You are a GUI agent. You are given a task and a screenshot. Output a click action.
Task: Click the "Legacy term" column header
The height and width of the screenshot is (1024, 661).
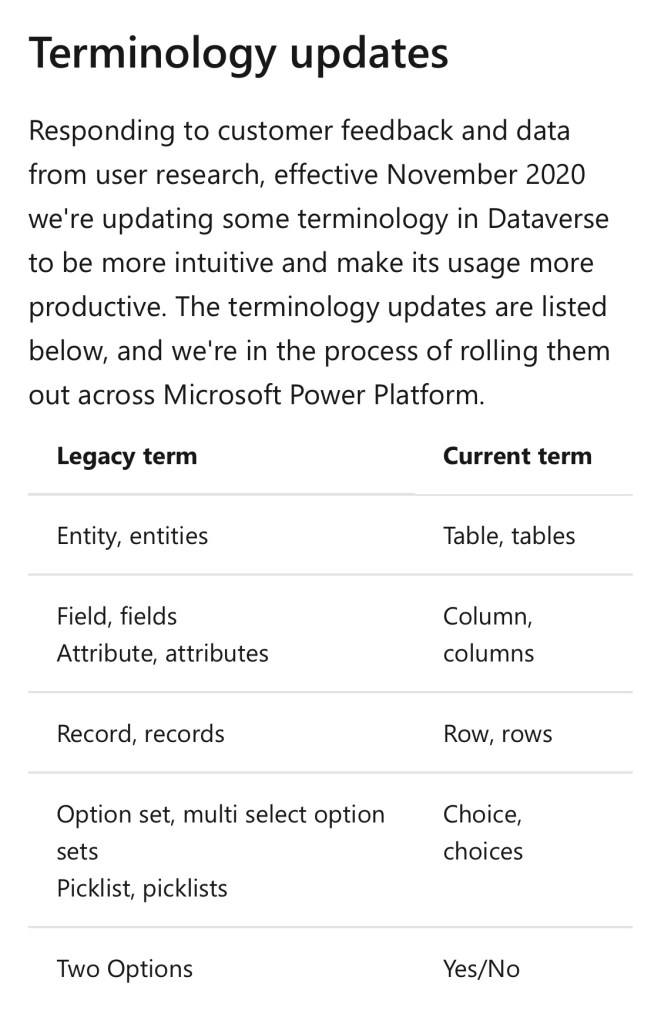click(127, 456)
